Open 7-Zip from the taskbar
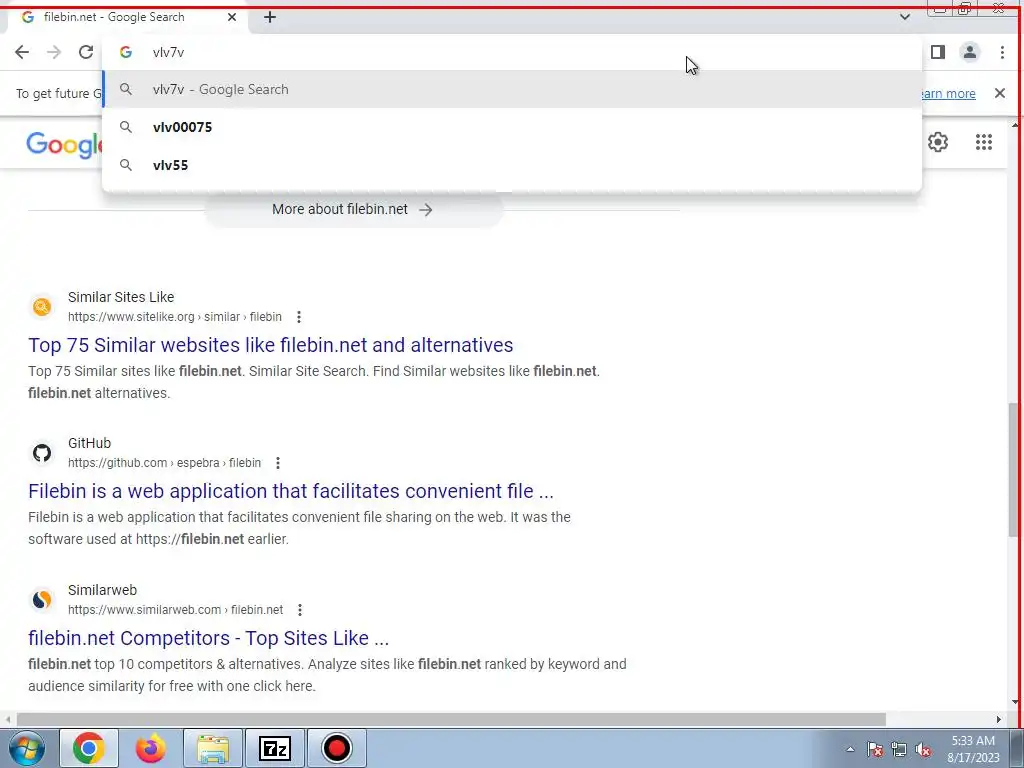Image resolution: width=1024 pixels, height=768 pixels. (274, 748)
